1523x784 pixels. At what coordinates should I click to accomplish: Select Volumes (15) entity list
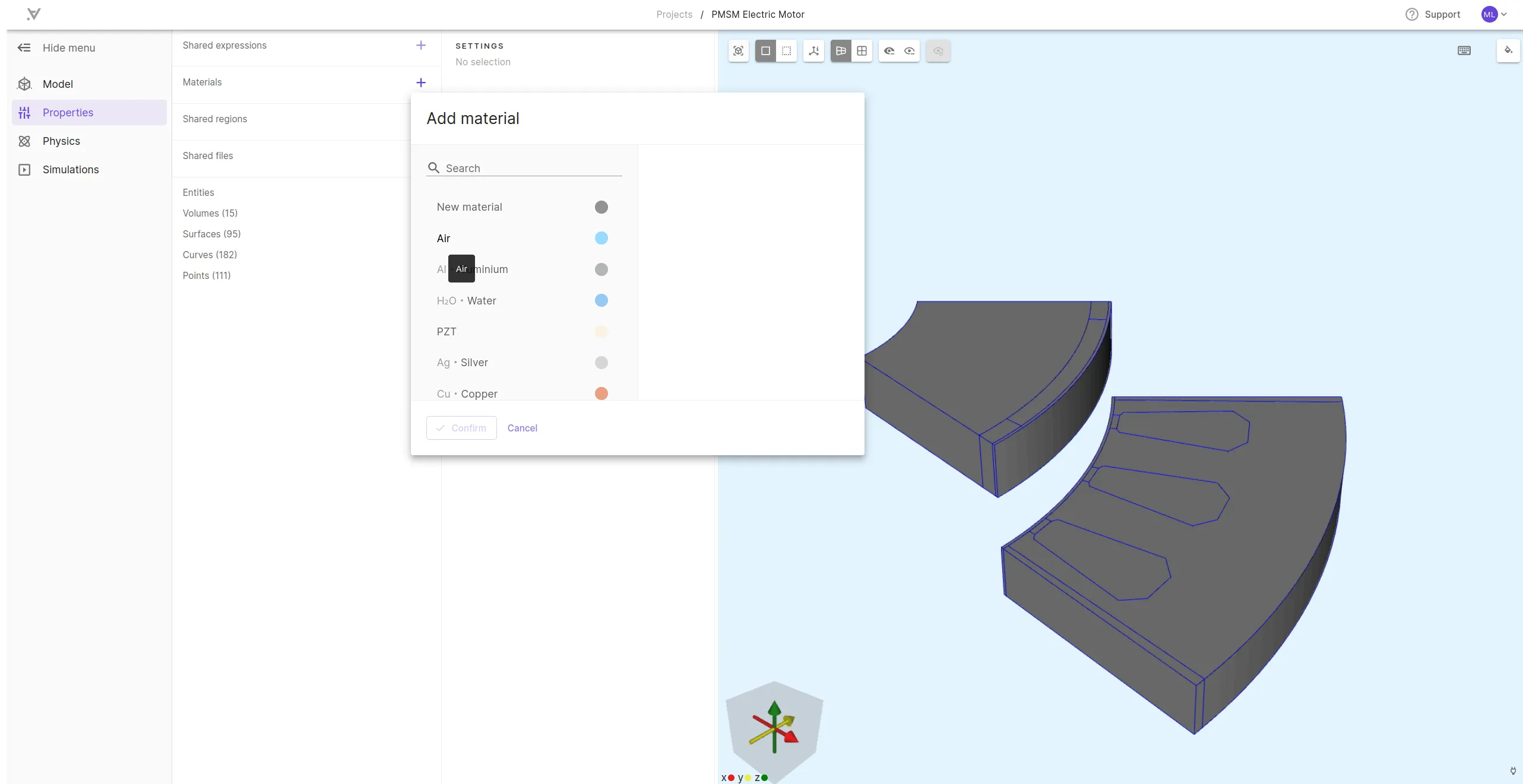point(210,213)
